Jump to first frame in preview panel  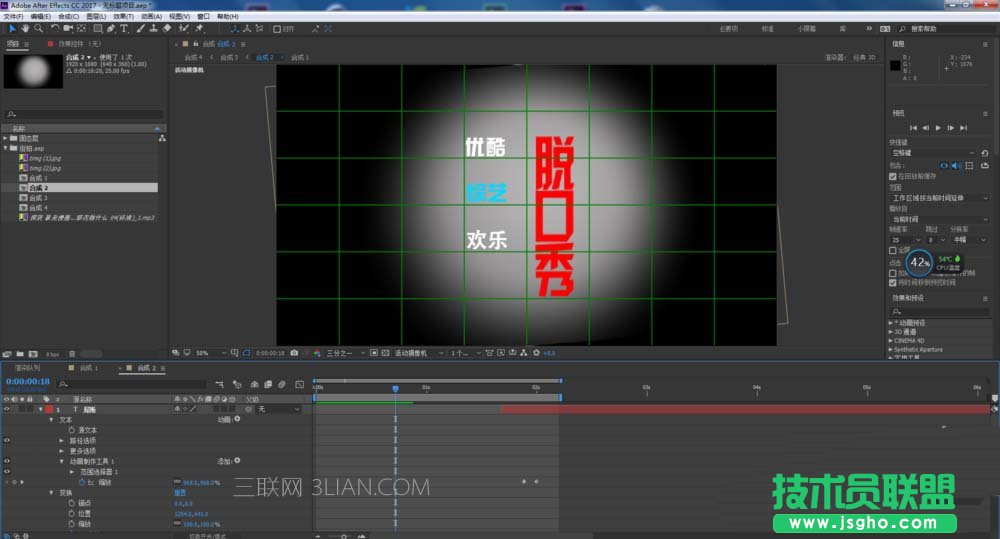(x=913, y=128)
